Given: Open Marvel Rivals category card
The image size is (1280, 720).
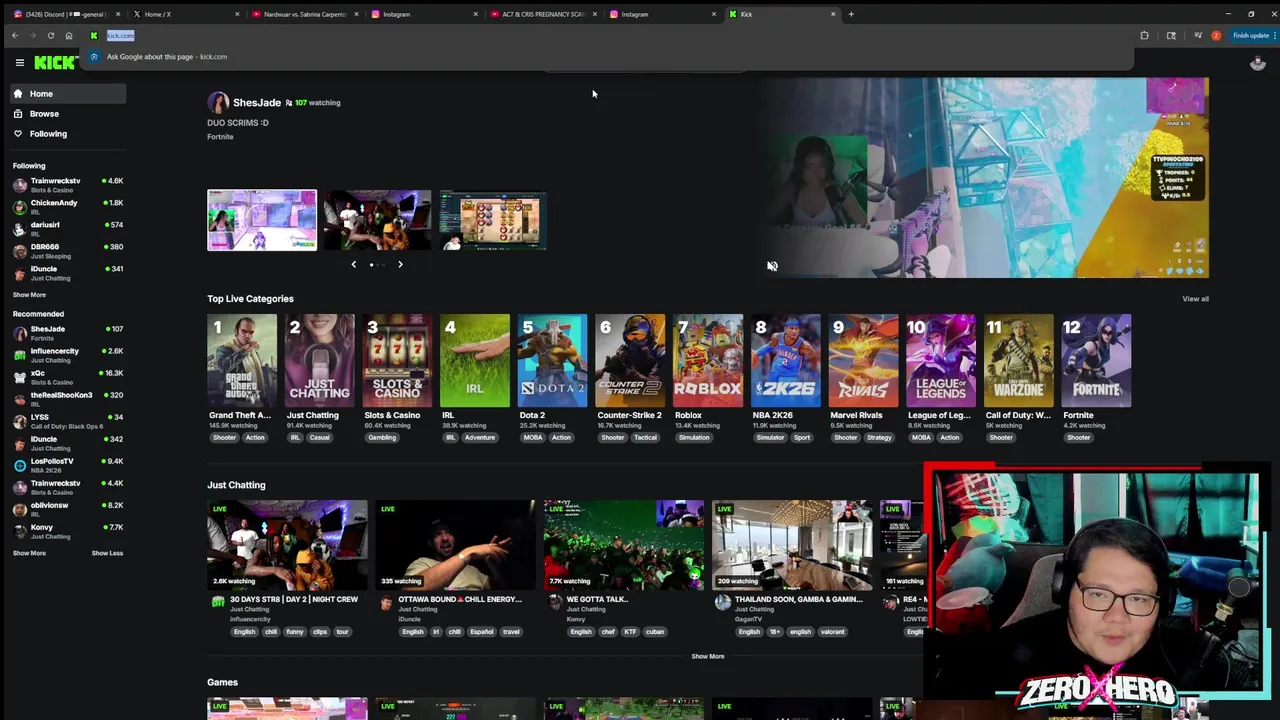Looking at the screenshot, I should 863,361.
